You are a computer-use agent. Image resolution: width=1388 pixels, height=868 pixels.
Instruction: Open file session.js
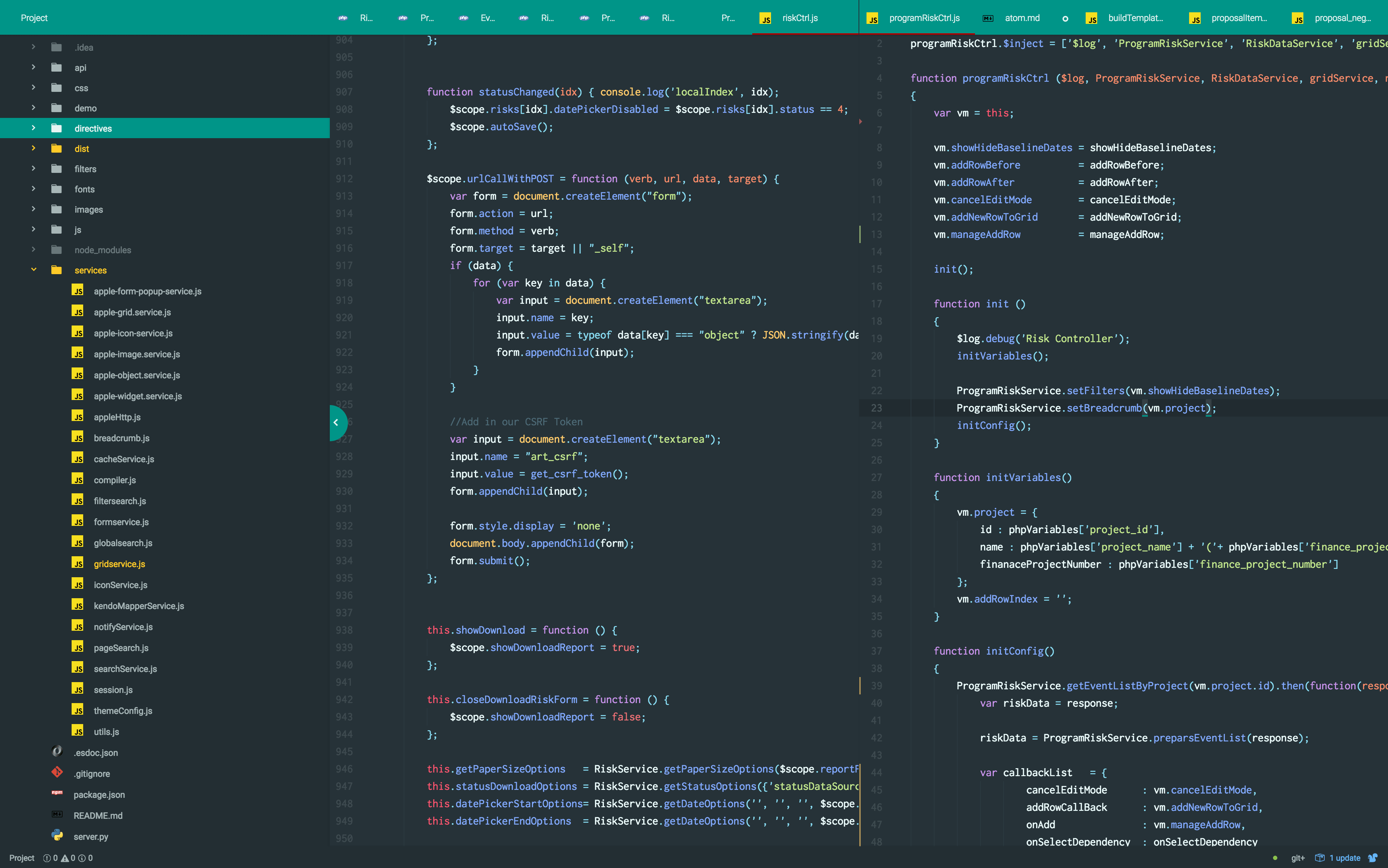(x=113, y=690)
